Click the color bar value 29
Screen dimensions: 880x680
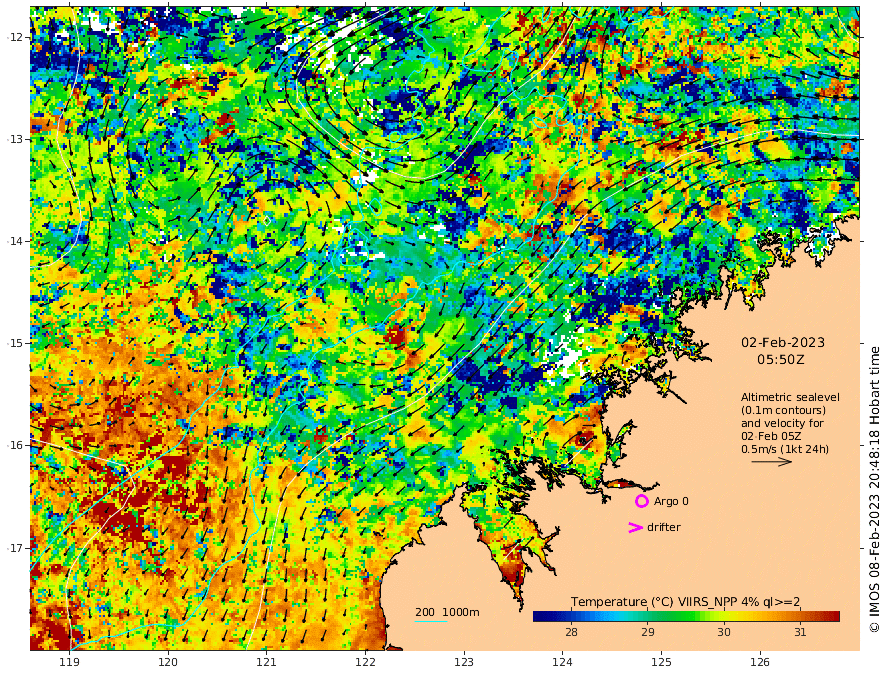648,632
